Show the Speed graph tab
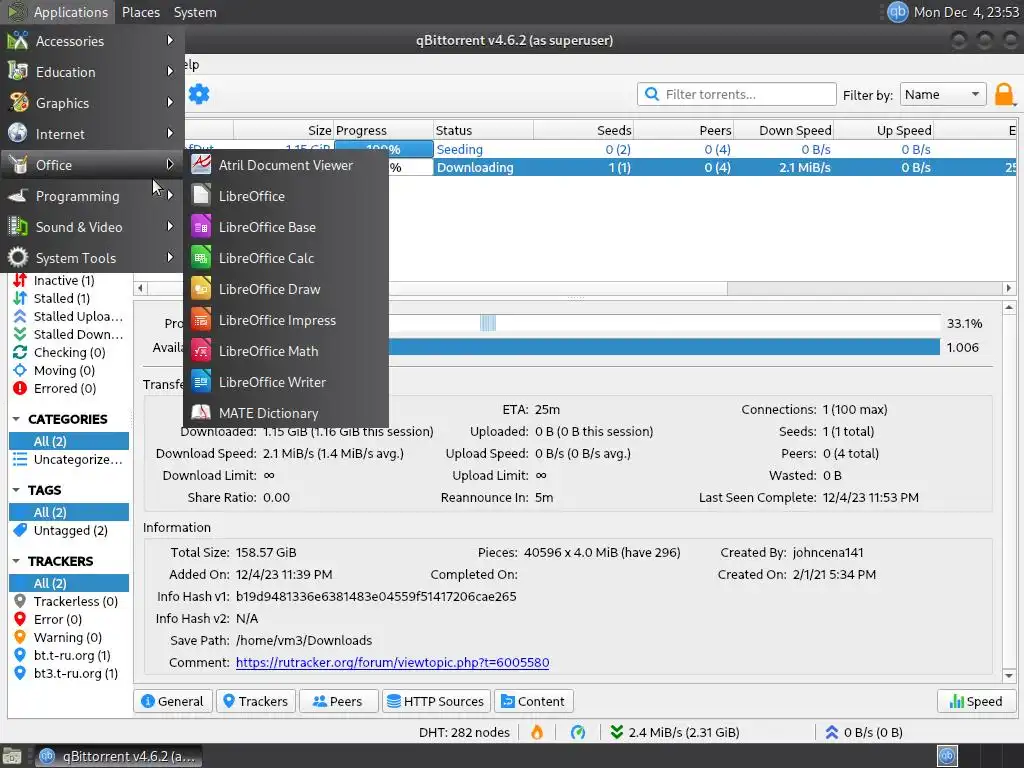Screen dimensions: 1024x768 coord(976,701)
